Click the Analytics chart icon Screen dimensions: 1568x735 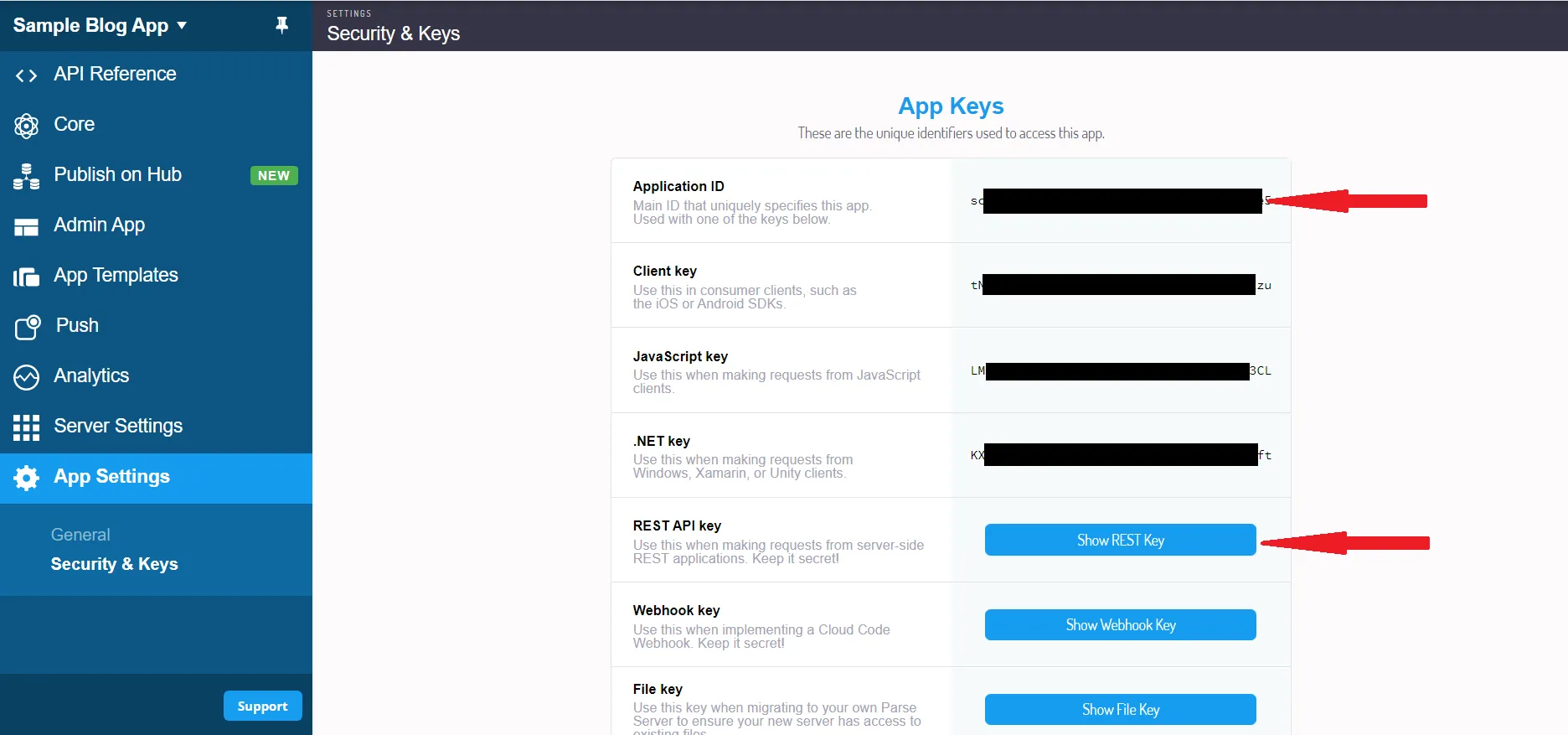26,377
